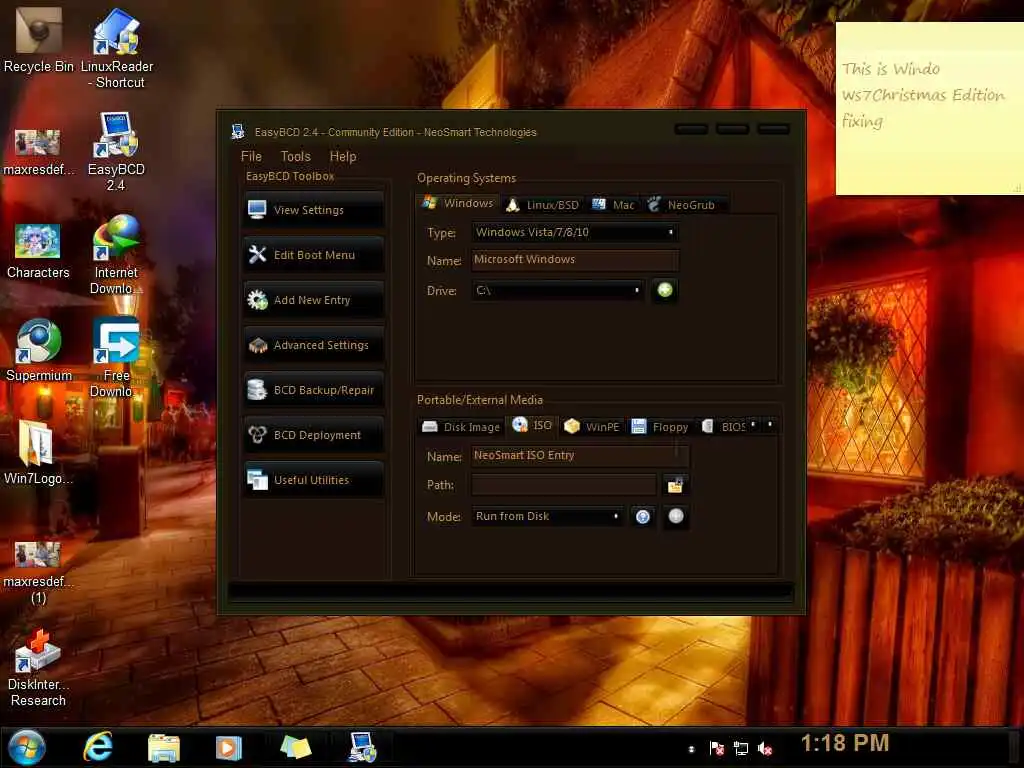
Task: Select Free Download Manager desktop icon
Action: (116, 357)
